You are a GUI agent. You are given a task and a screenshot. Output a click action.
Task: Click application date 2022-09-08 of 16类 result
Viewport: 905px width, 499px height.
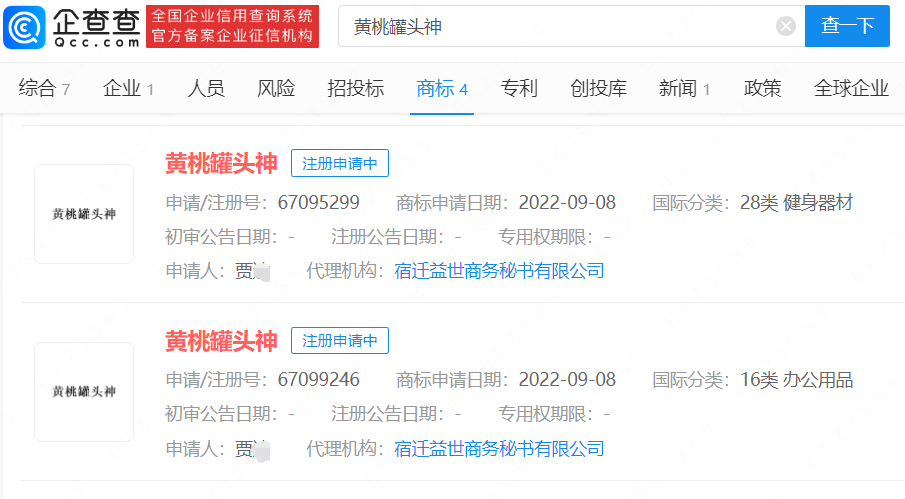pos(567,380)
